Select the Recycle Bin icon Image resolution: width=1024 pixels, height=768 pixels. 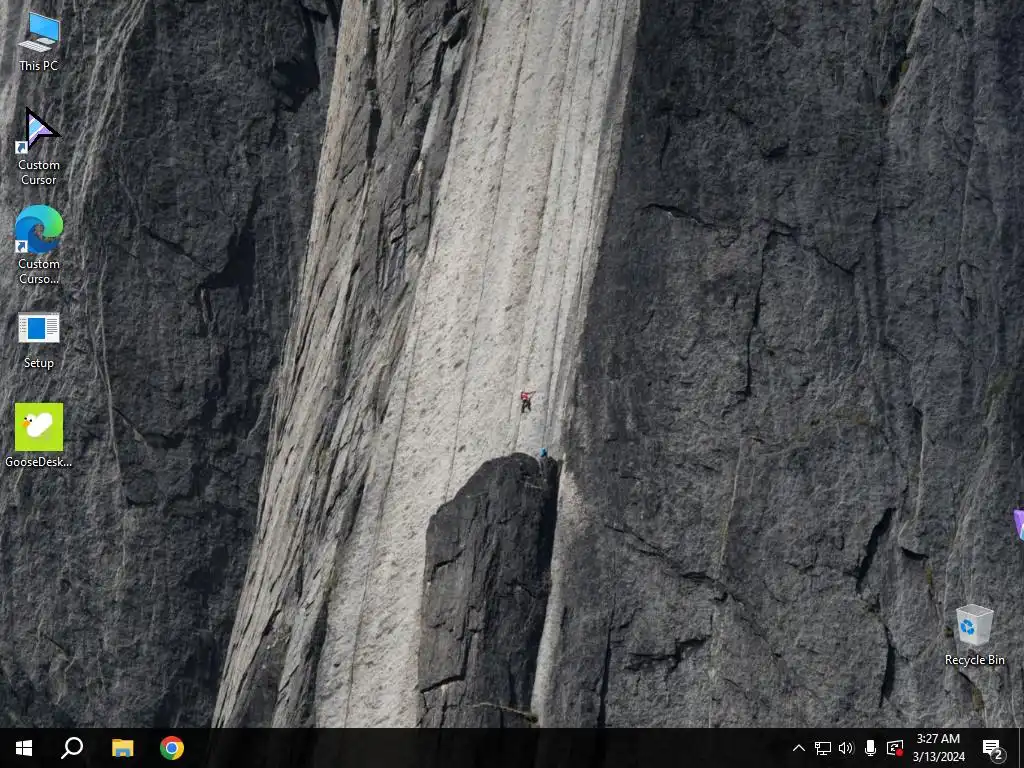point(974,635)
